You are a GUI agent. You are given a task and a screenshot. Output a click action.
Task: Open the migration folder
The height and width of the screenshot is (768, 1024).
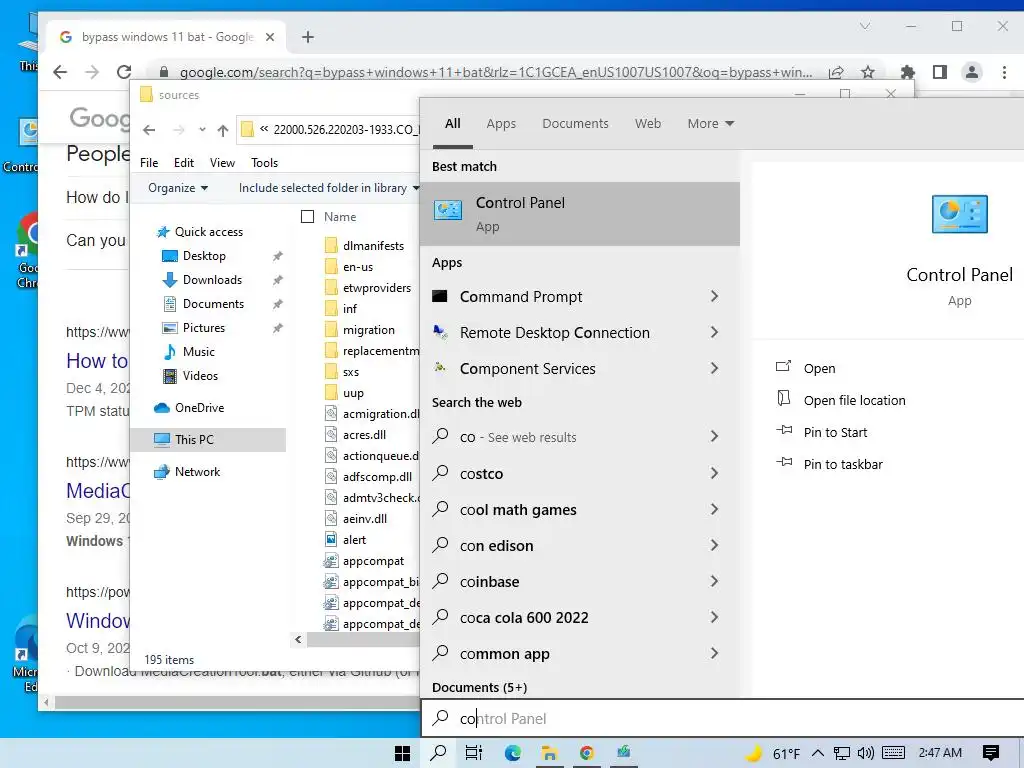[368, 330]
